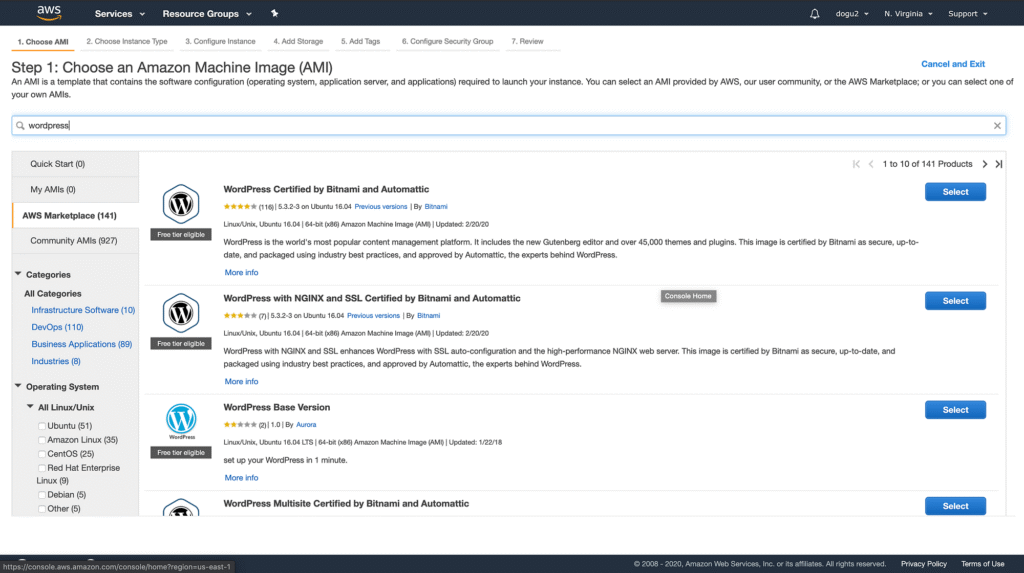Open Previous versions of WordPress with NGINX
This screenshot has width=1024, height=573.
point(373,316)
